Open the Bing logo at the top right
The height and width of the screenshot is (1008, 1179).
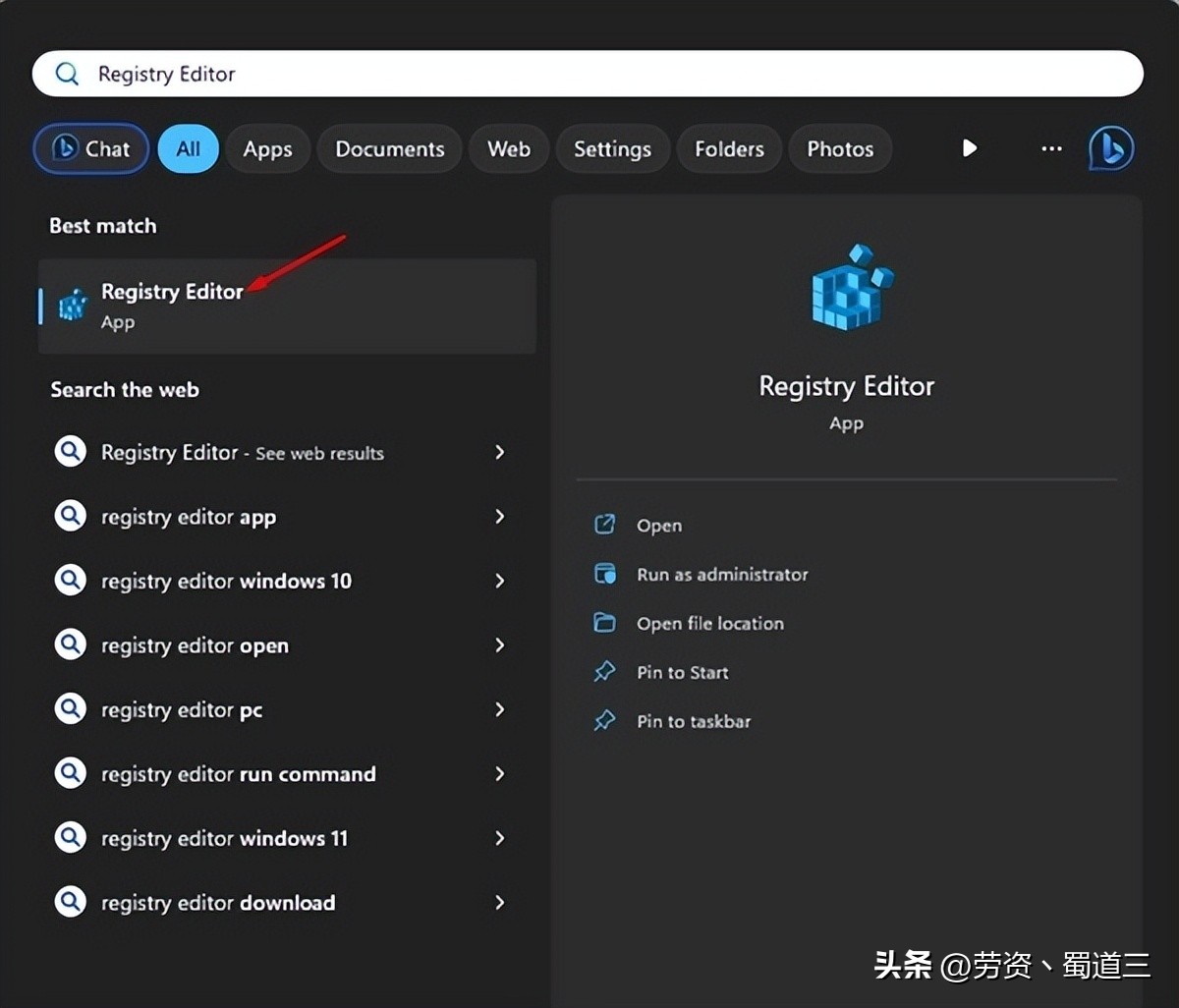1110,148
